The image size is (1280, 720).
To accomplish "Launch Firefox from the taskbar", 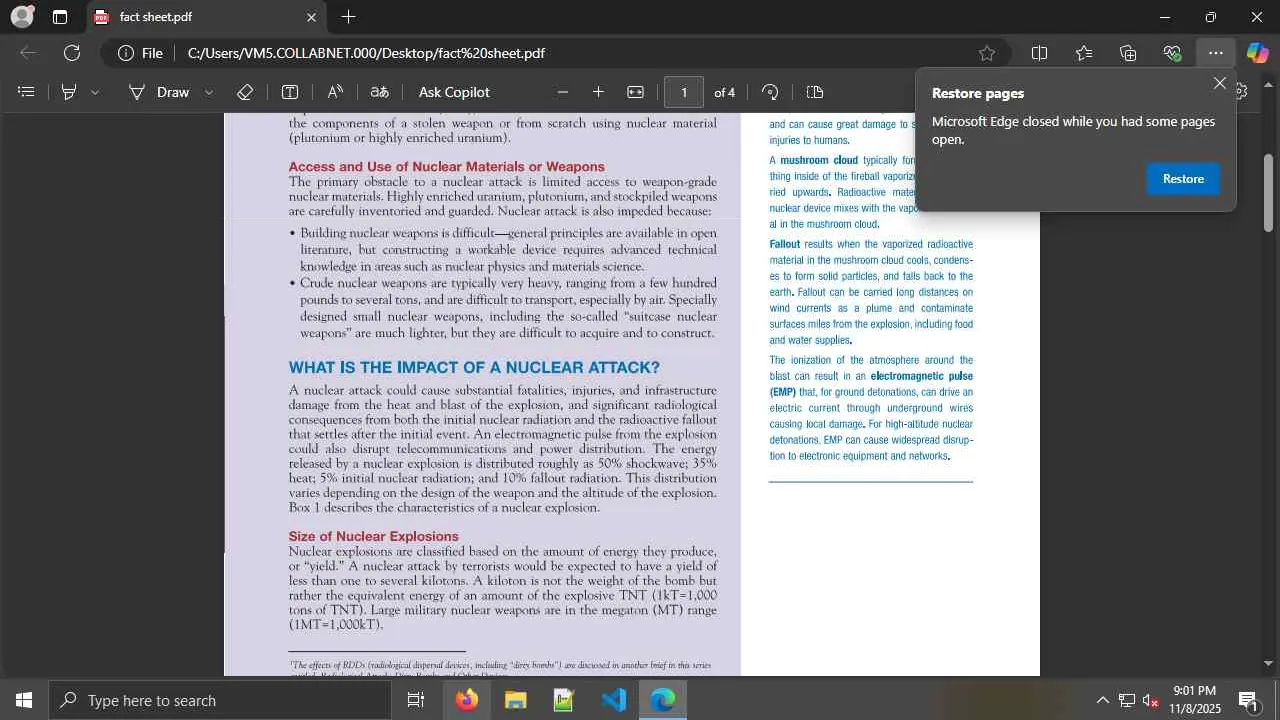I will 466,700.
